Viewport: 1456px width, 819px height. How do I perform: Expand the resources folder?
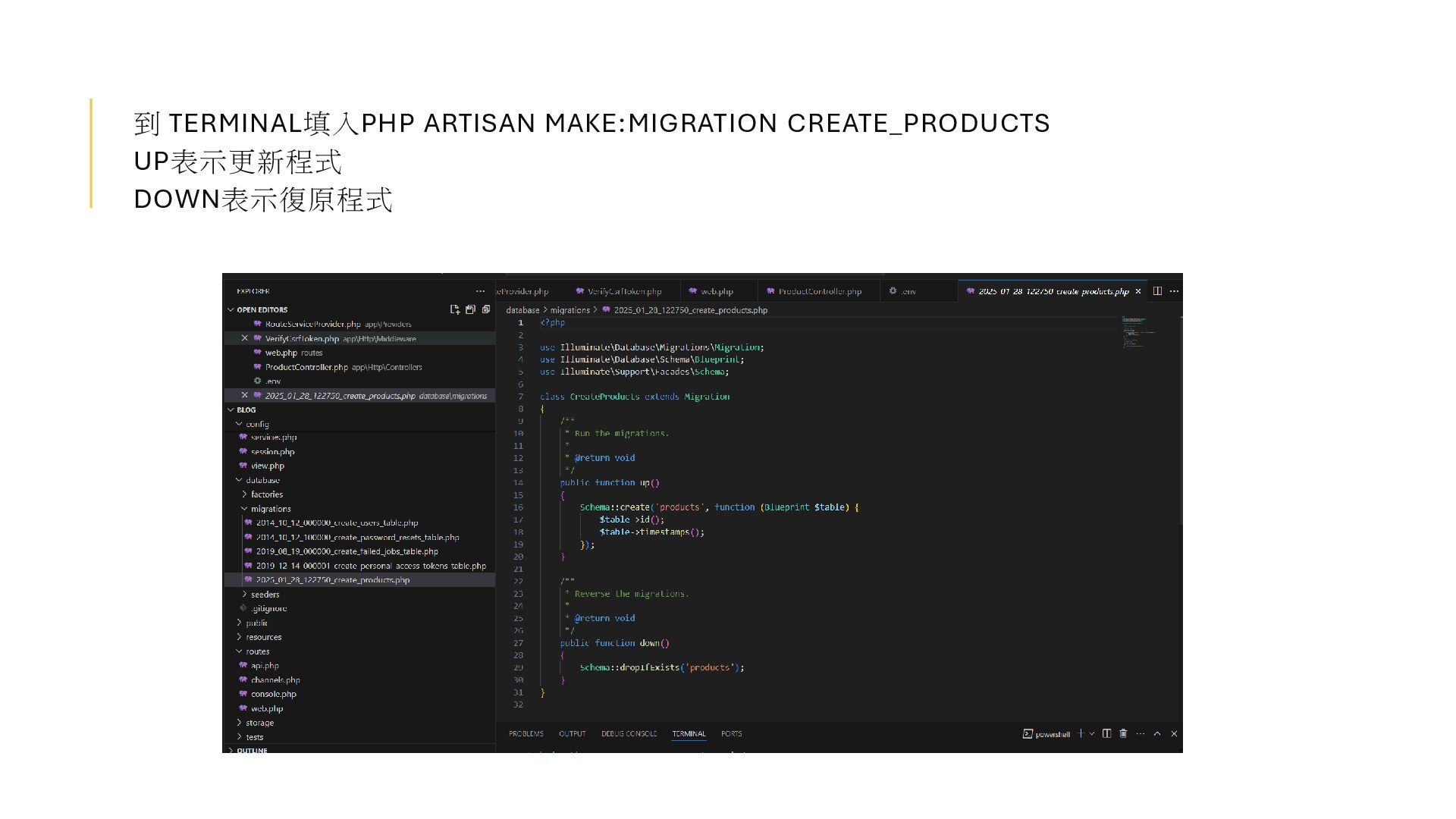tap(239, 637)
